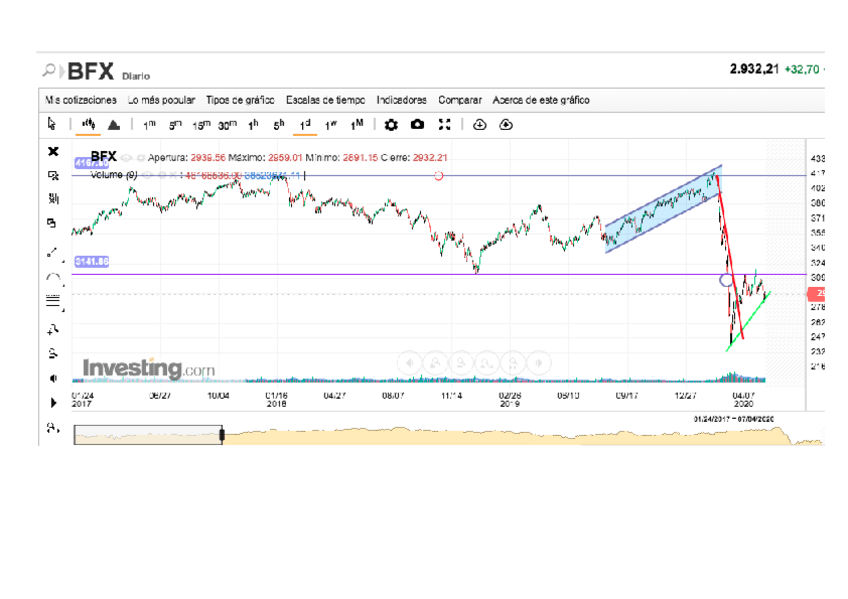The height and width of the screenshot is (599, 848).
Task: Toggle the 1d daily timeframe
Action: pos(305,124)
